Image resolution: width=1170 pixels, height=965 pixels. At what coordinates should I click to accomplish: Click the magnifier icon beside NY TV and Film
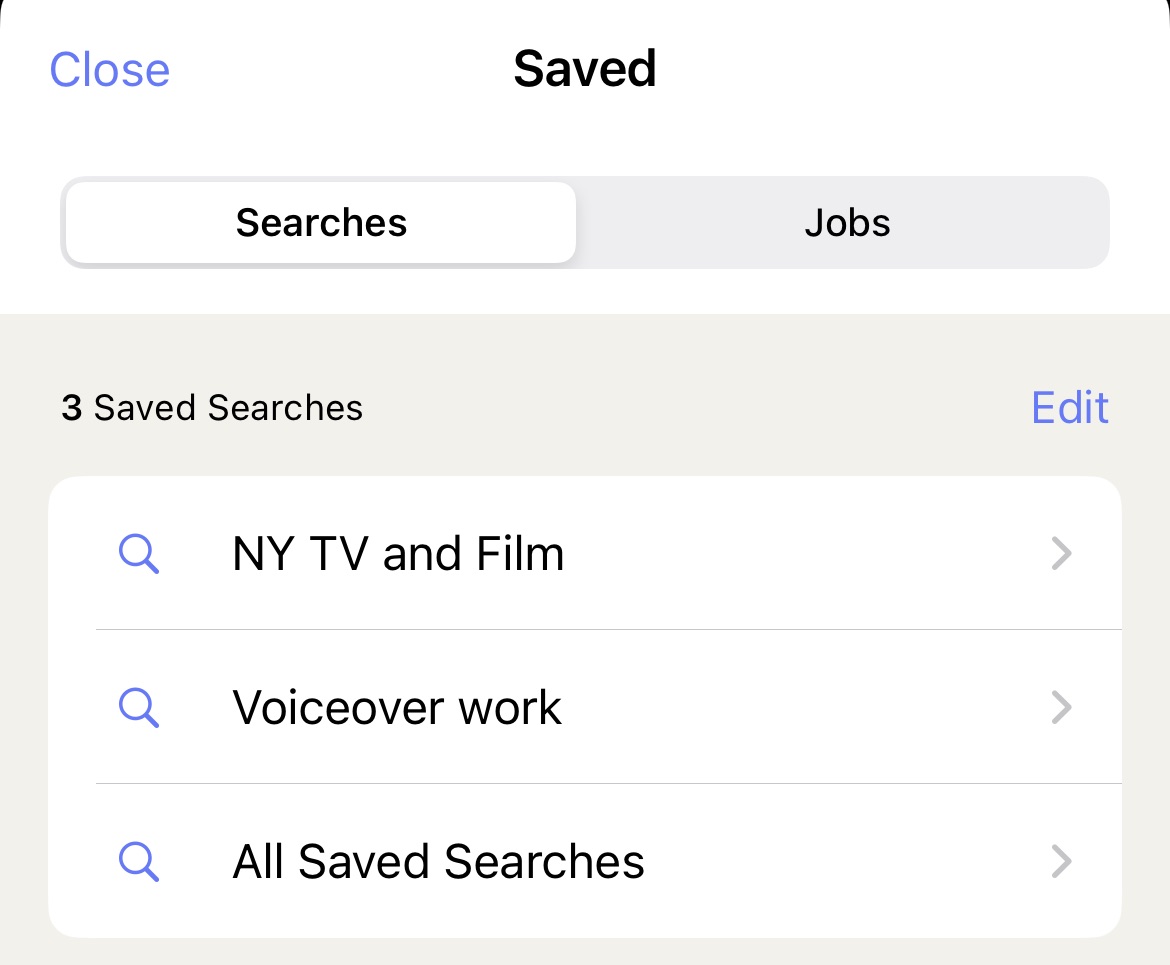(x=139, y=554)
